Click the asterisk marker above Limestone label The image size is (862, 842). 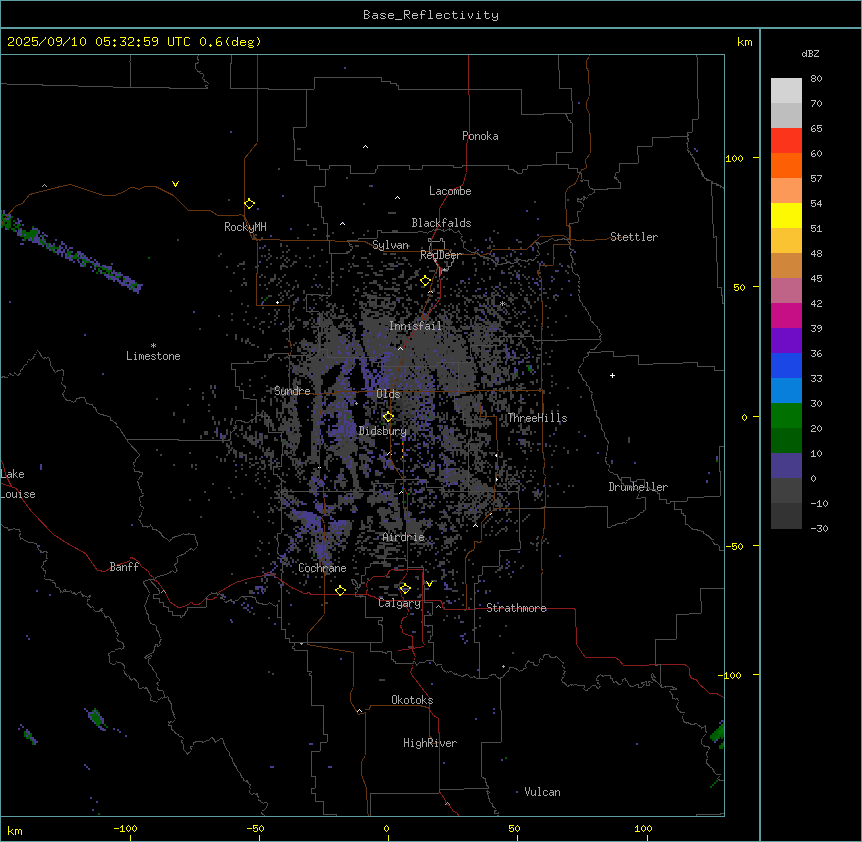[x=153, y=346]
